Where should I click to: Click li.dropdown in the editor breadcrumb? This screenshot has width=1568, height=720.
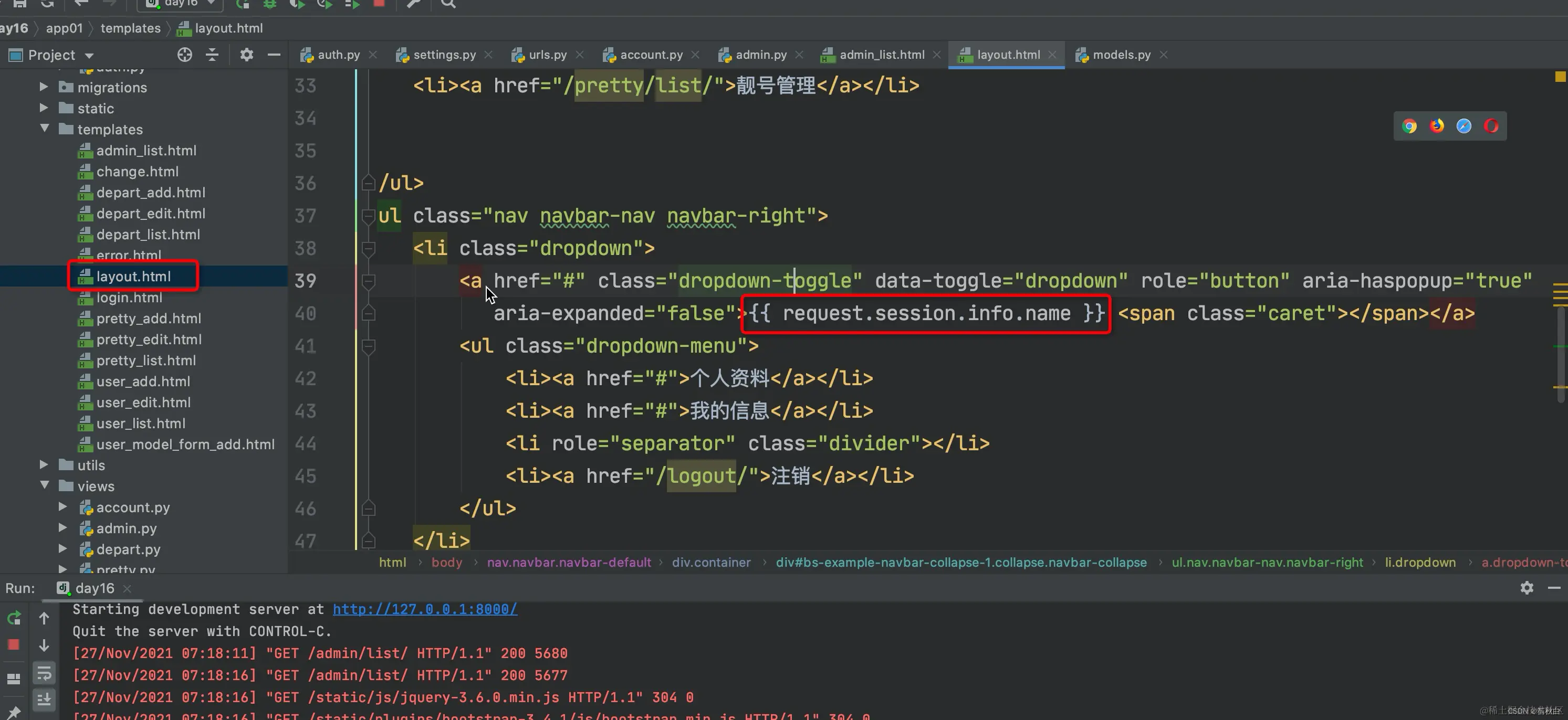[x=1420, y=562]
